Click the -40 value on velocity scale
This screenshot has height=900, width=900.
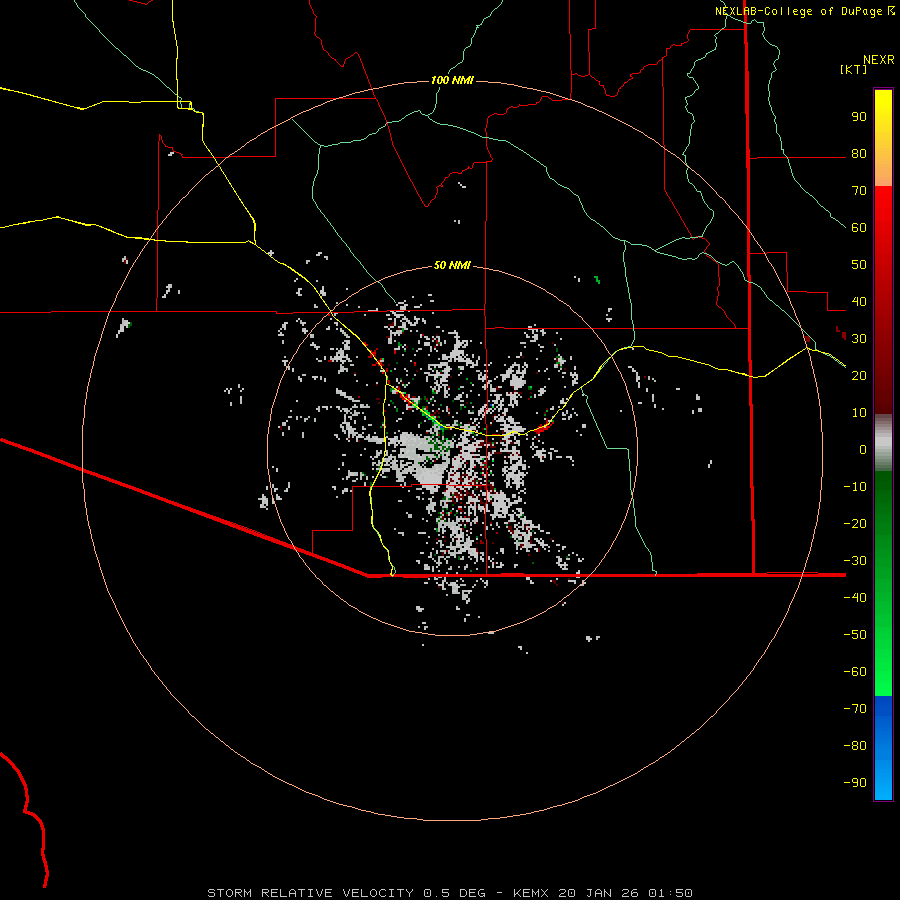[x=855, y=598]
